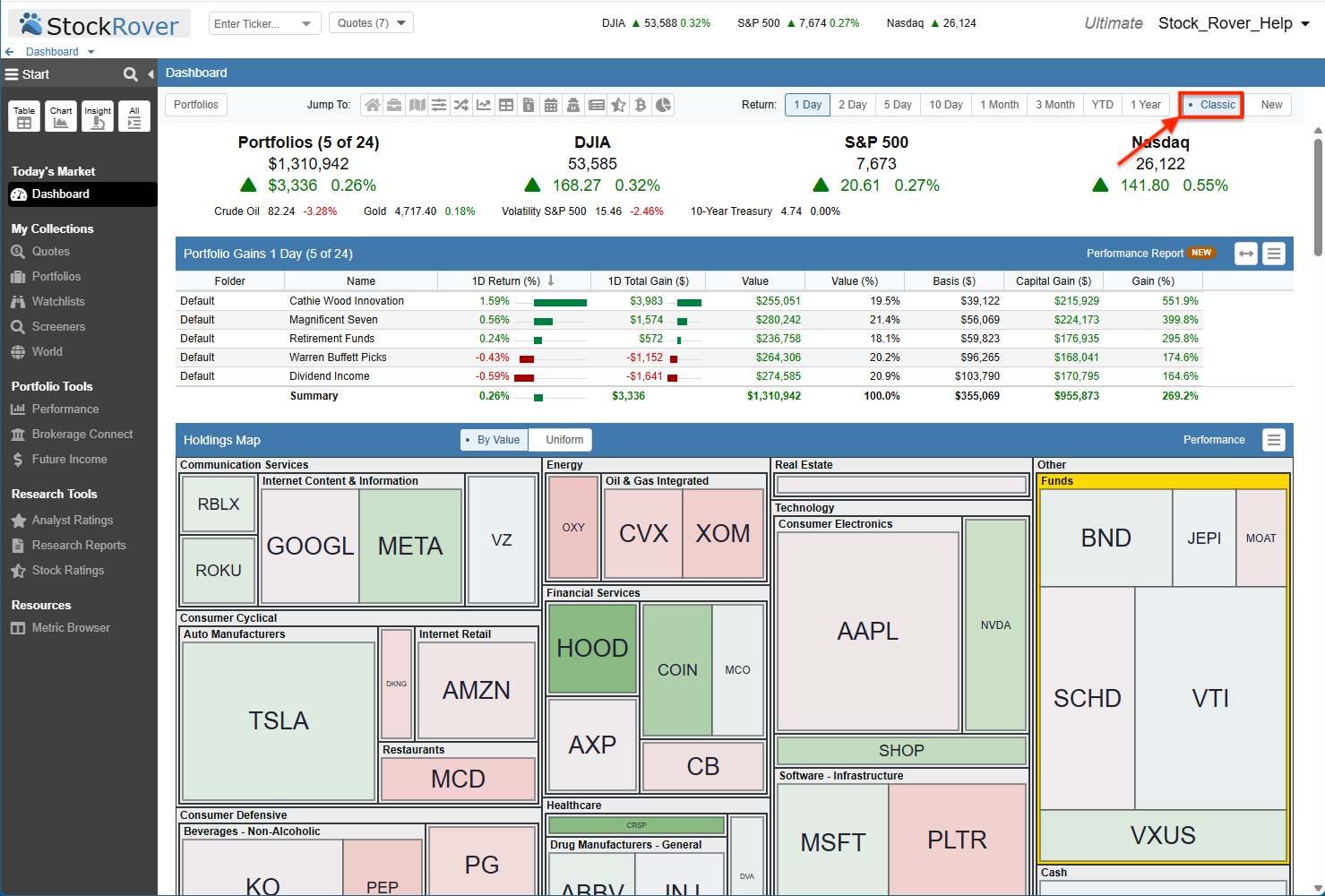Click the sidebar search magnifier icon
The width and height of the screenshot is (1325, 896).
click(131, 74)
